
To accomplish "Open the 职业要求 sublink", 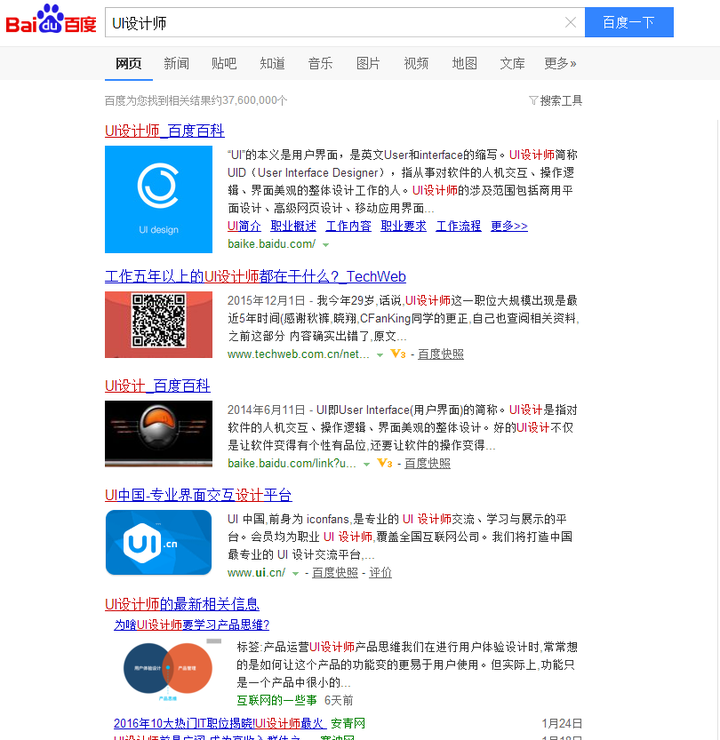I will [403, 226].
